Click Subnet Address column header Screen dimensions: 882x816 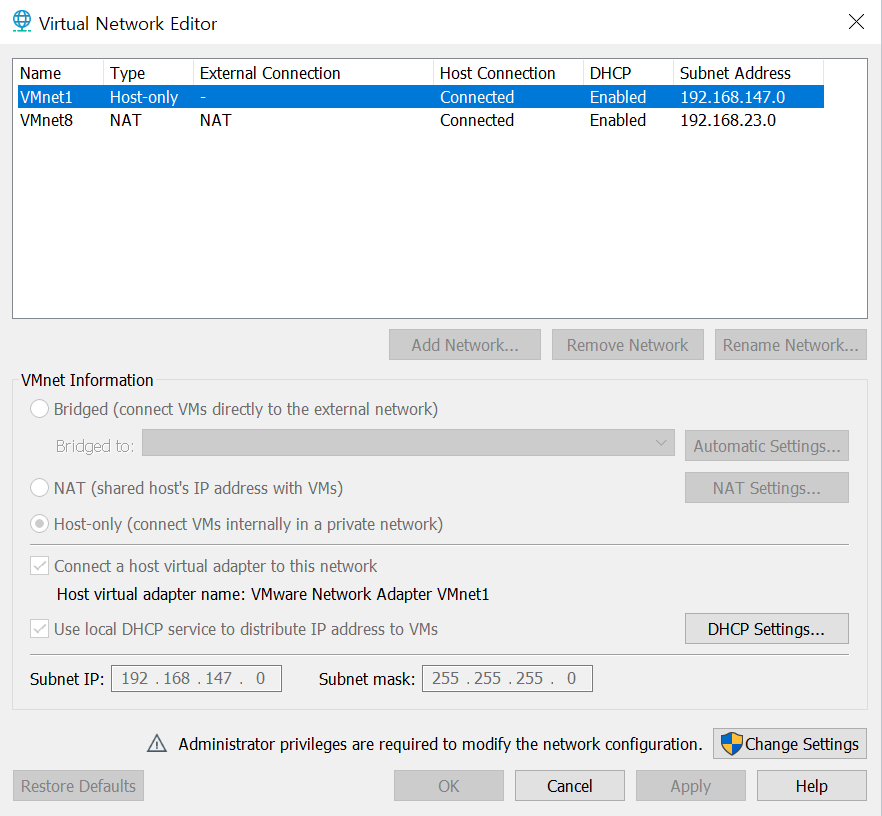click(749, 73)
